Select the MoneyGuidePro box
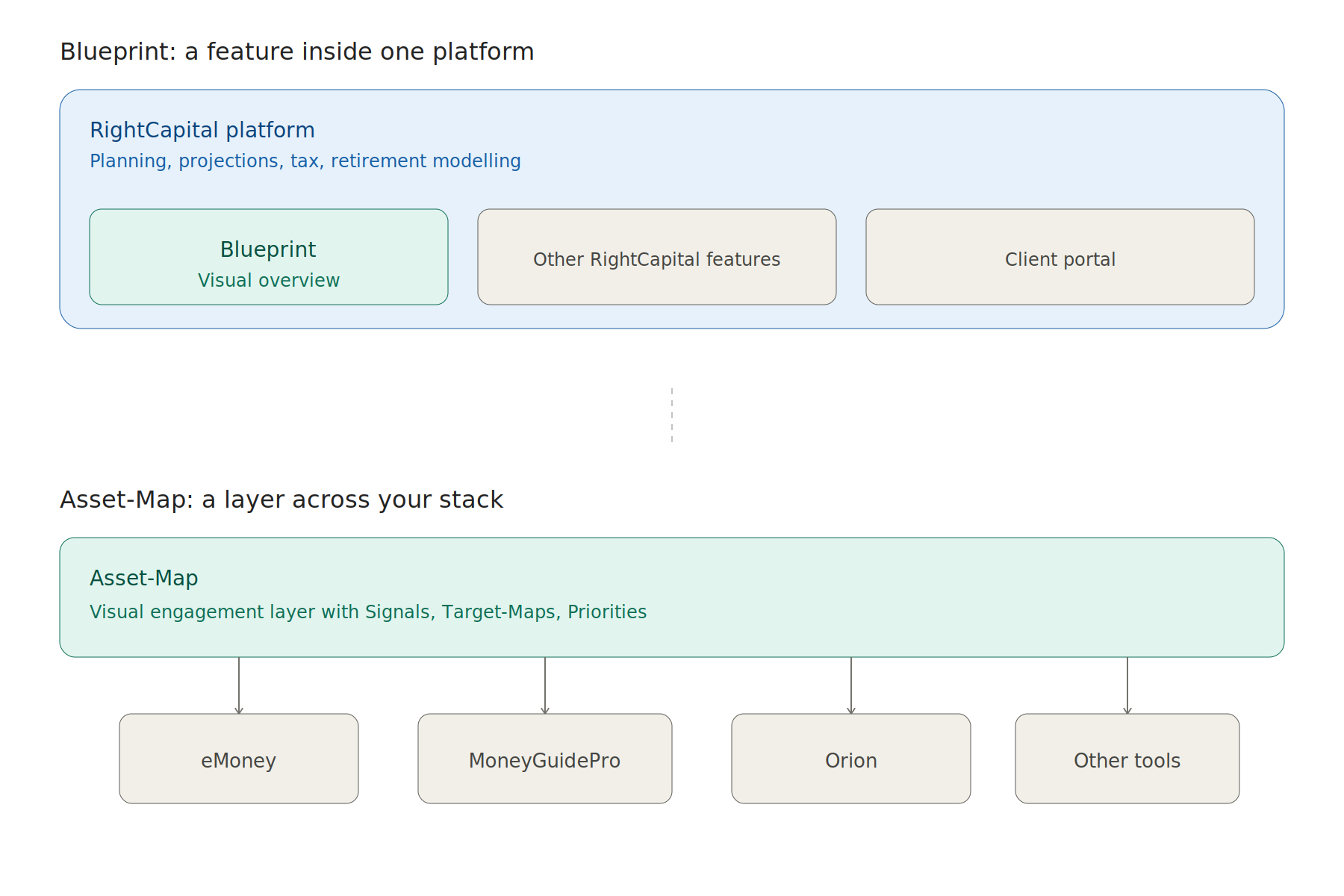The height and width of the screenshot is (896, 1344). [545, 759]
